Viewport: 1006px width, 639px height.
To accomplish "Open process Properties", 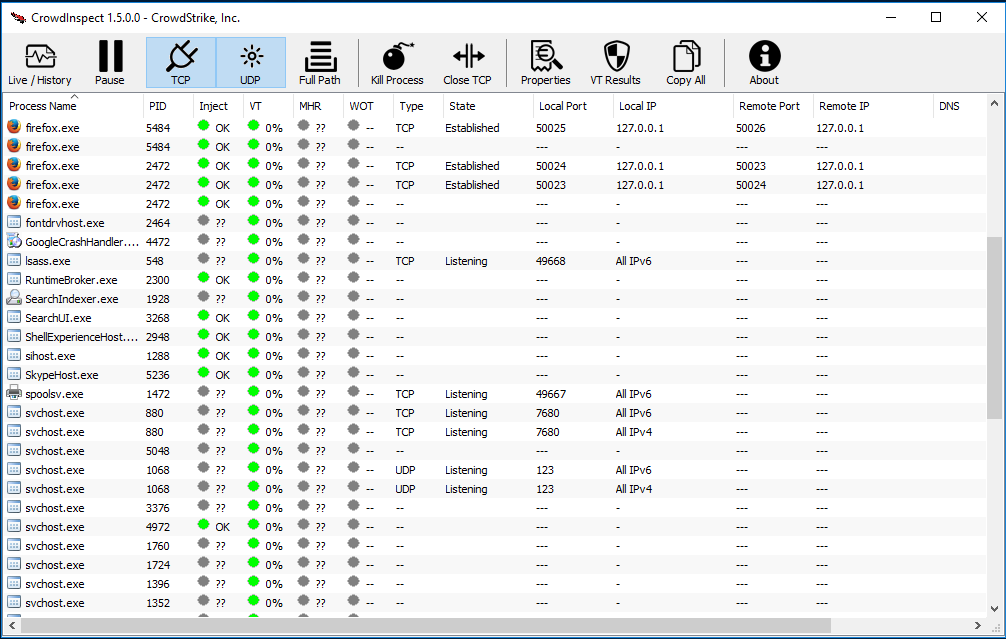I will pos(545,63).
